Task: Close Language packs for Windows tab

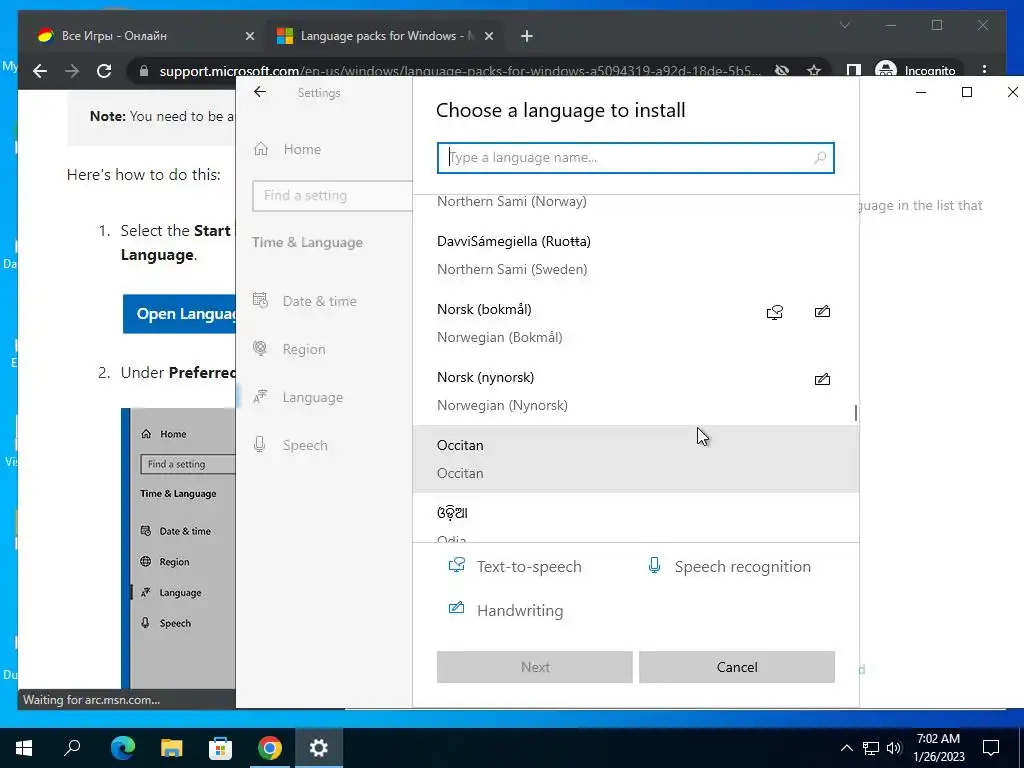Action: (x=488, y=37)
